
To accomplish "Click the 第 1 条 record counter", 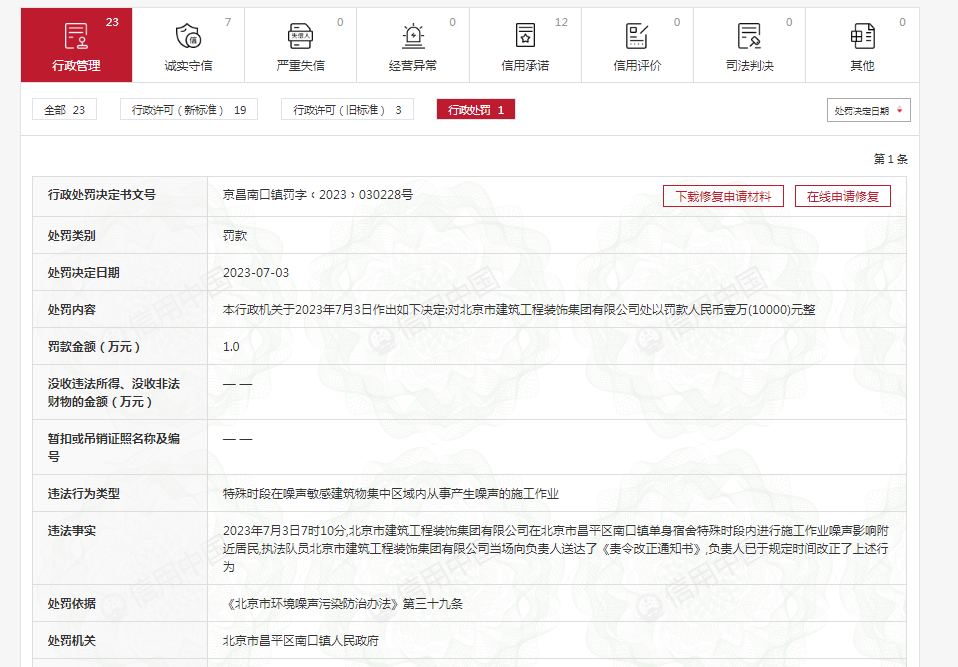I will 890,159.
